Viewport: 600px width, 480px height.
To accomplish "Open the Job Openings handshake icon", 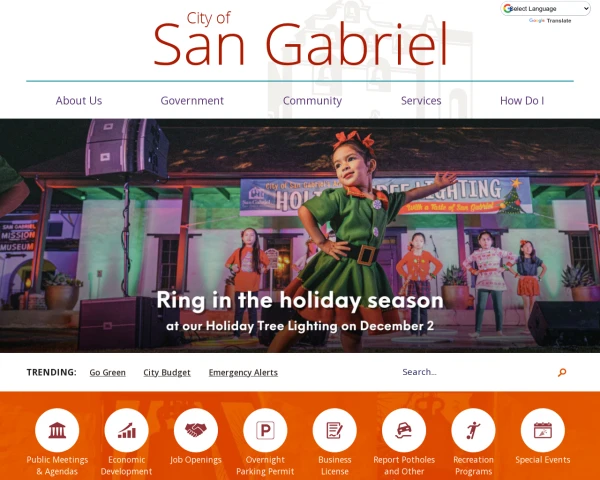I will (196, 430).
